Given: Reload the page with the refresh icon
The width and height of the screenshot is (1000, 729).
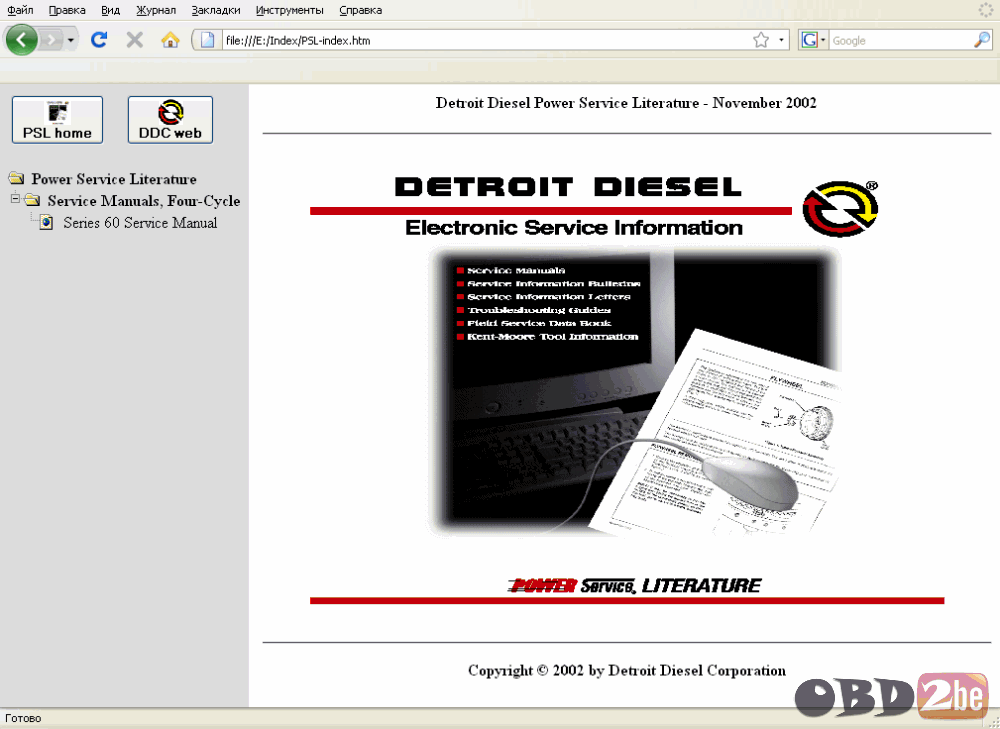Looking at the screenshot, I should pyautogui.click(x=98, y=40).
